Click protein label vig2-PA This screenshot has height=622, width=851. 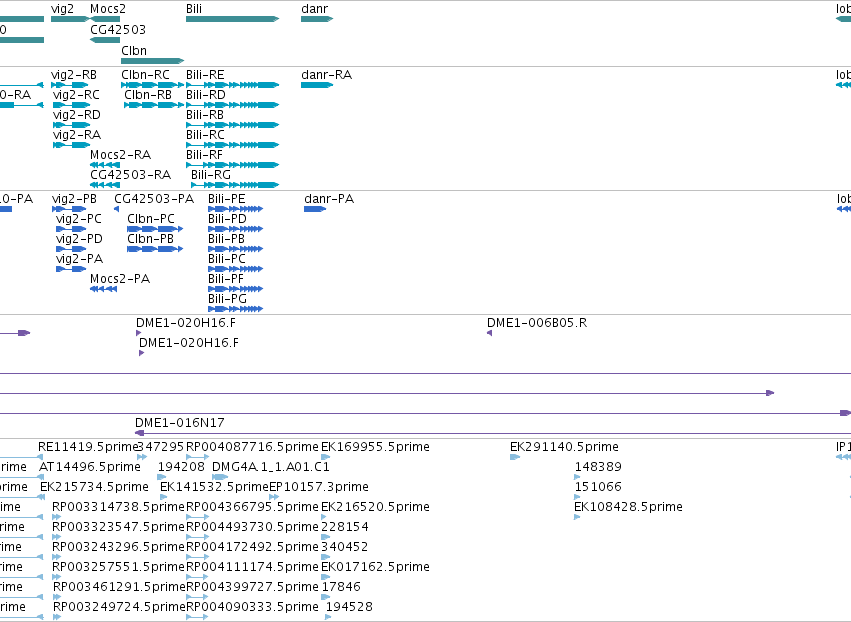click(x=79, y=259)
